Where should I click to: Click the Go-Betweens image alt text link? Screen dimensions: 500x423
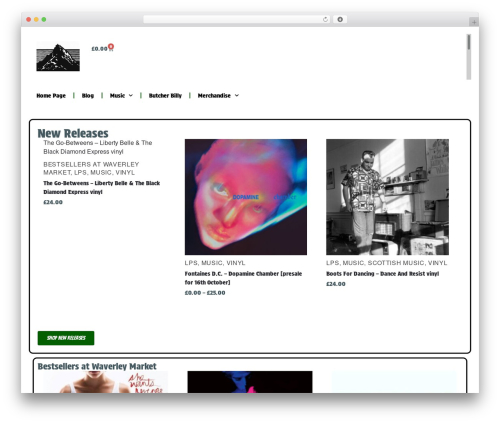(x=98, y=147)
